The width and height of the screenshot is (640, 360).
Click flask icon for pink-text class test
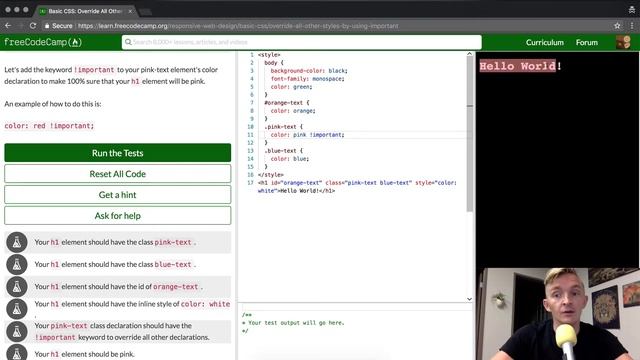pos(17,242)
